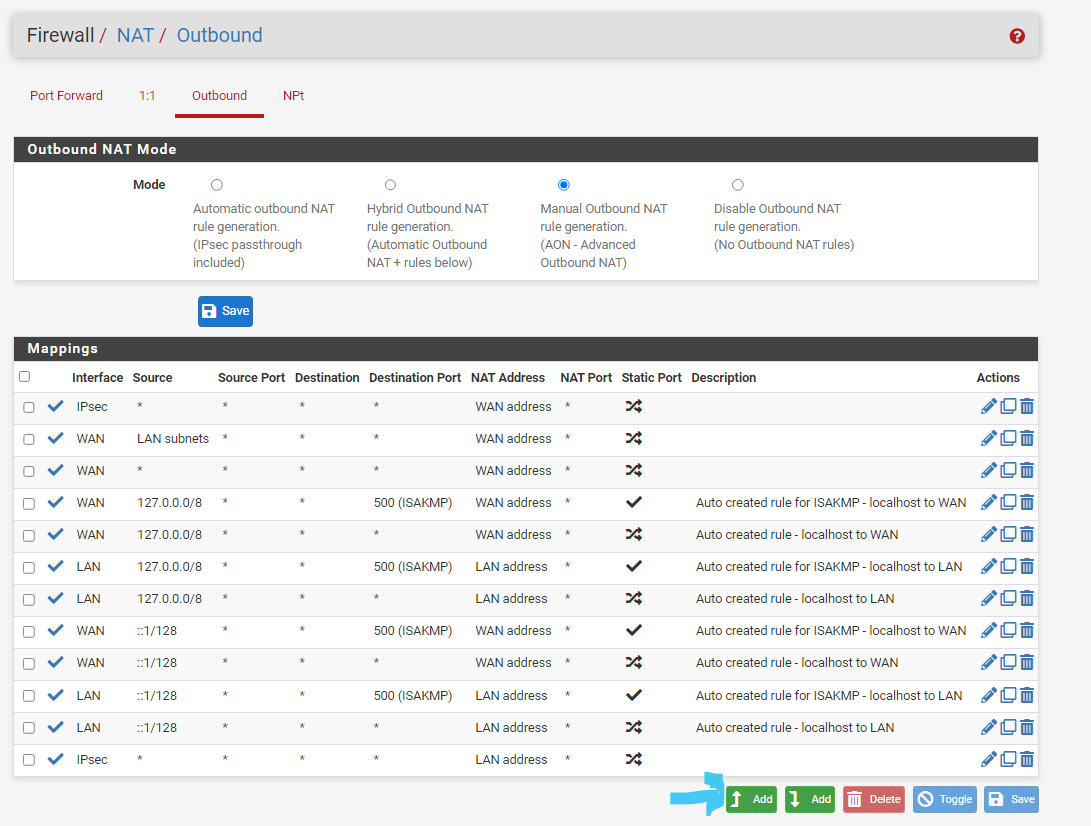Add a rule to top of list
Image resolution: width=1091 pixels, height=826 pixels.
click(x=751, y=799)
